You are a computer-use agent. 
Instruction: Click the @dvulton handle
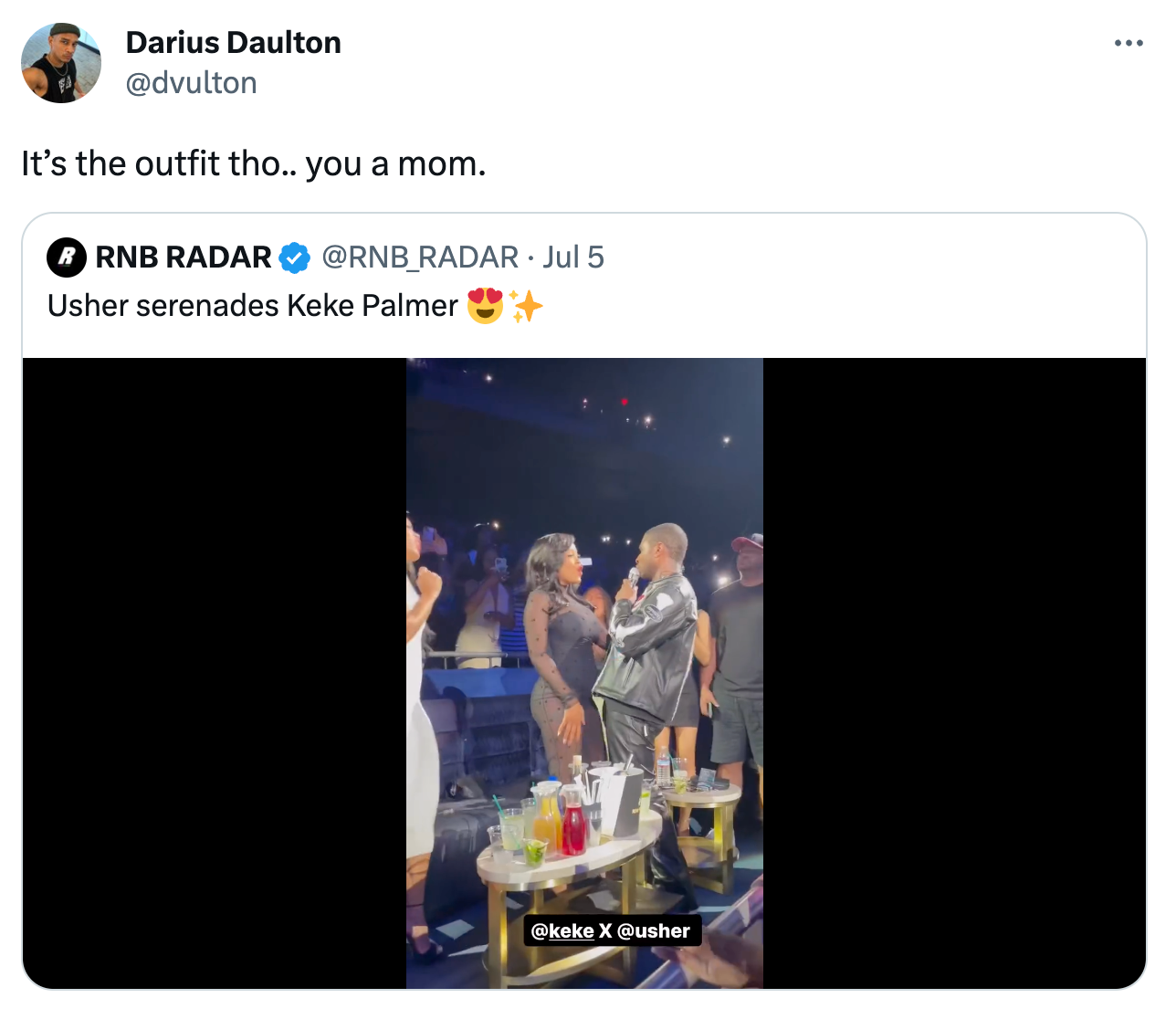(x=191, y=82)
